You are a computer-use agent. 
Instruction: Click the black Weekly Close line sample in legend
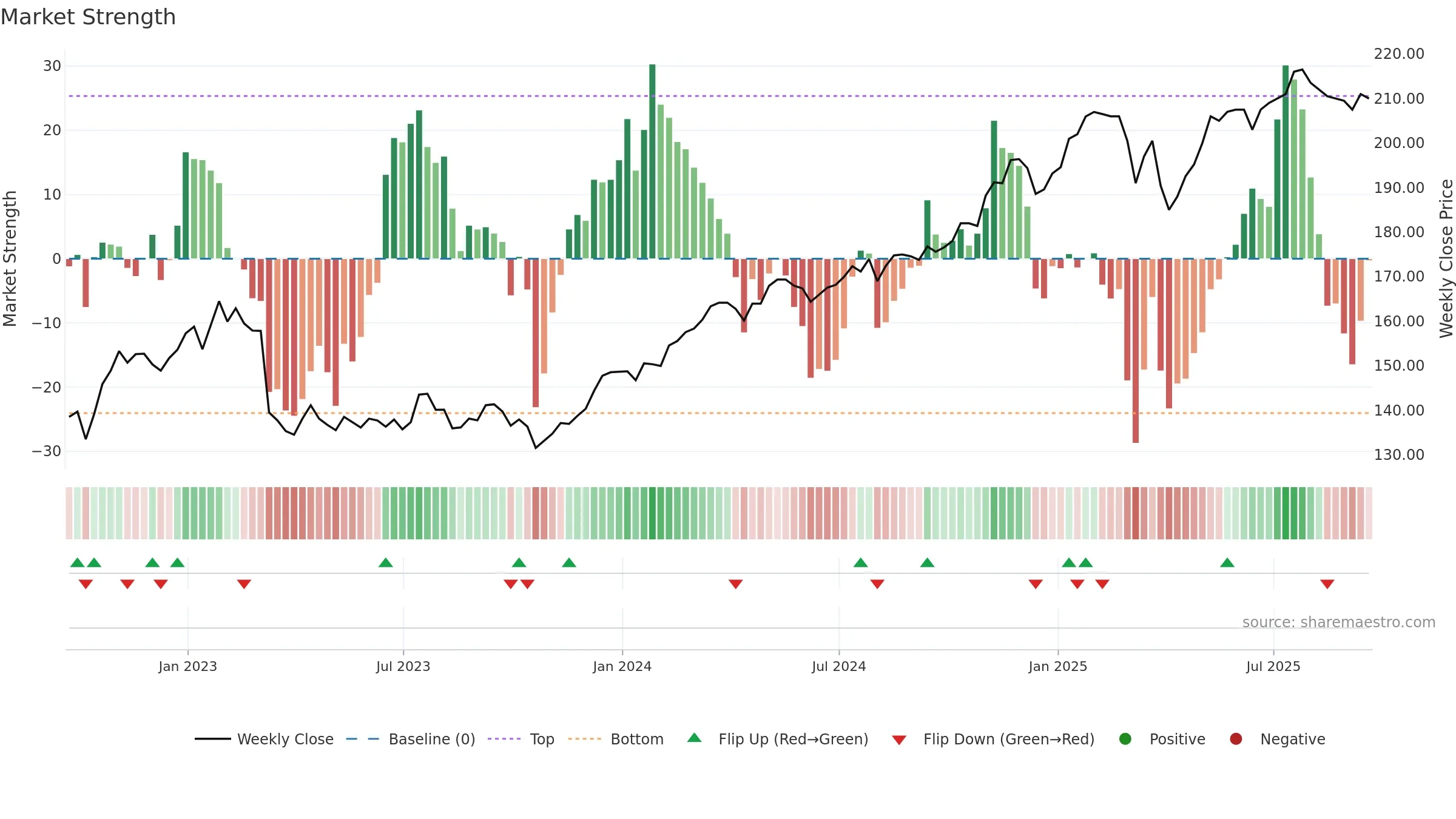point(213,739)
